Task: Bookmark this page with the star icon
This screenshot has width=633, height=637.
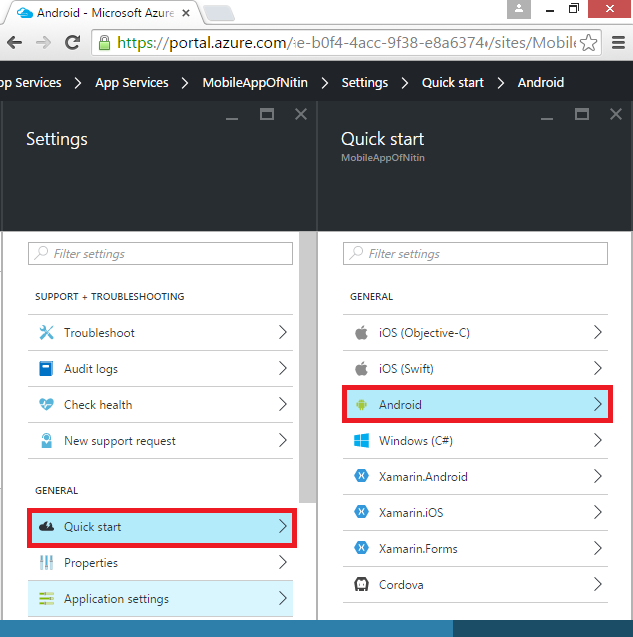Action: [x=590, y=43]
